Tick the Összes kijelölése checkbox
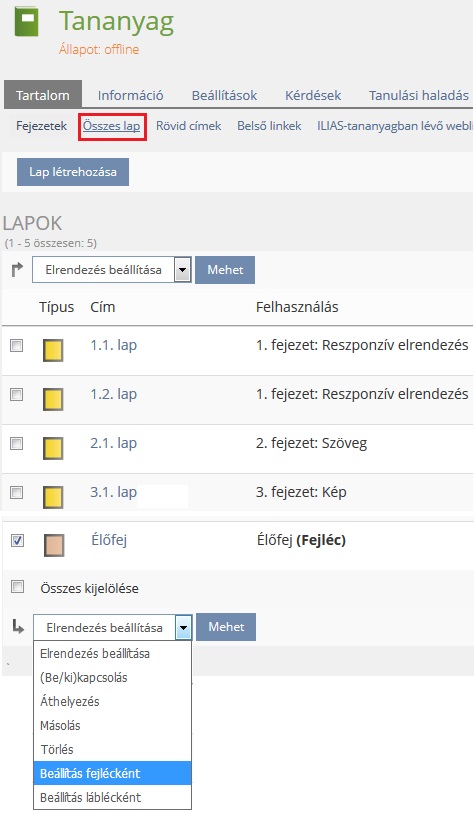Viewport: 474px width, 813px height. pos(18,586)
